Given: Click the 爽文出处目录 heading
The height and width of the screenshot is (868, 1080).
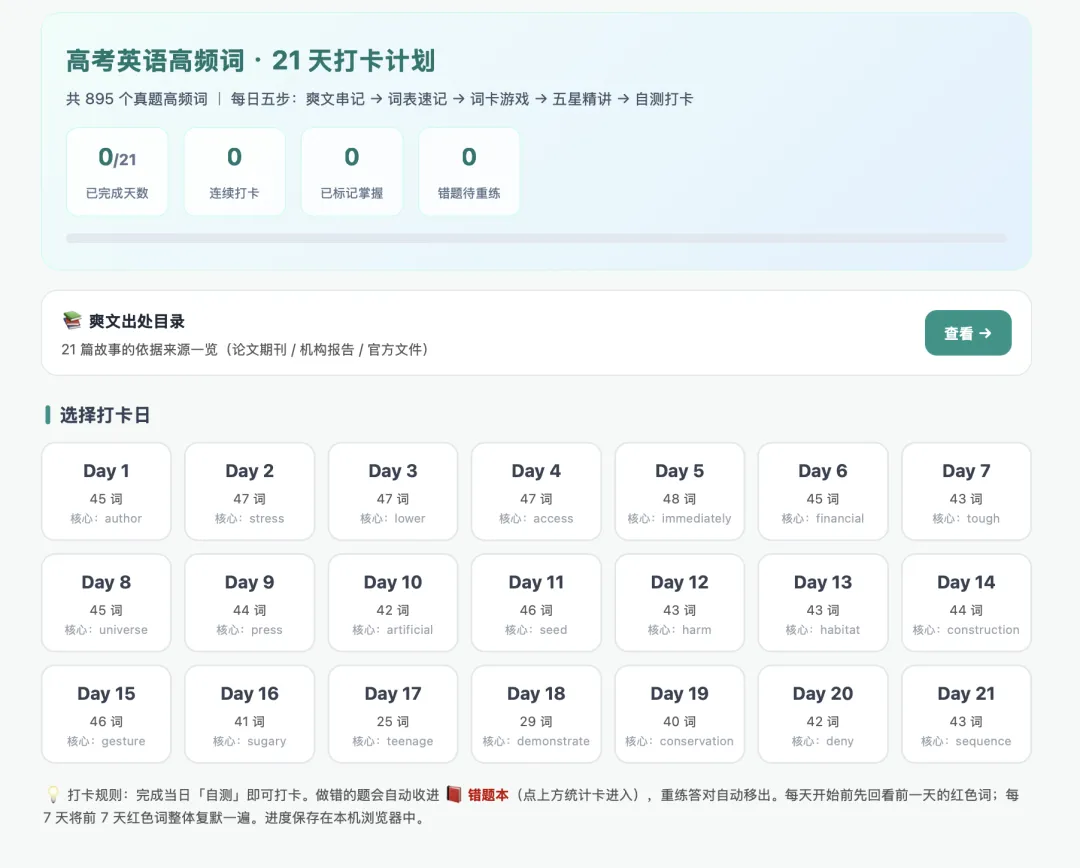Looking at the screenshot, I should [x=136, y=322].
